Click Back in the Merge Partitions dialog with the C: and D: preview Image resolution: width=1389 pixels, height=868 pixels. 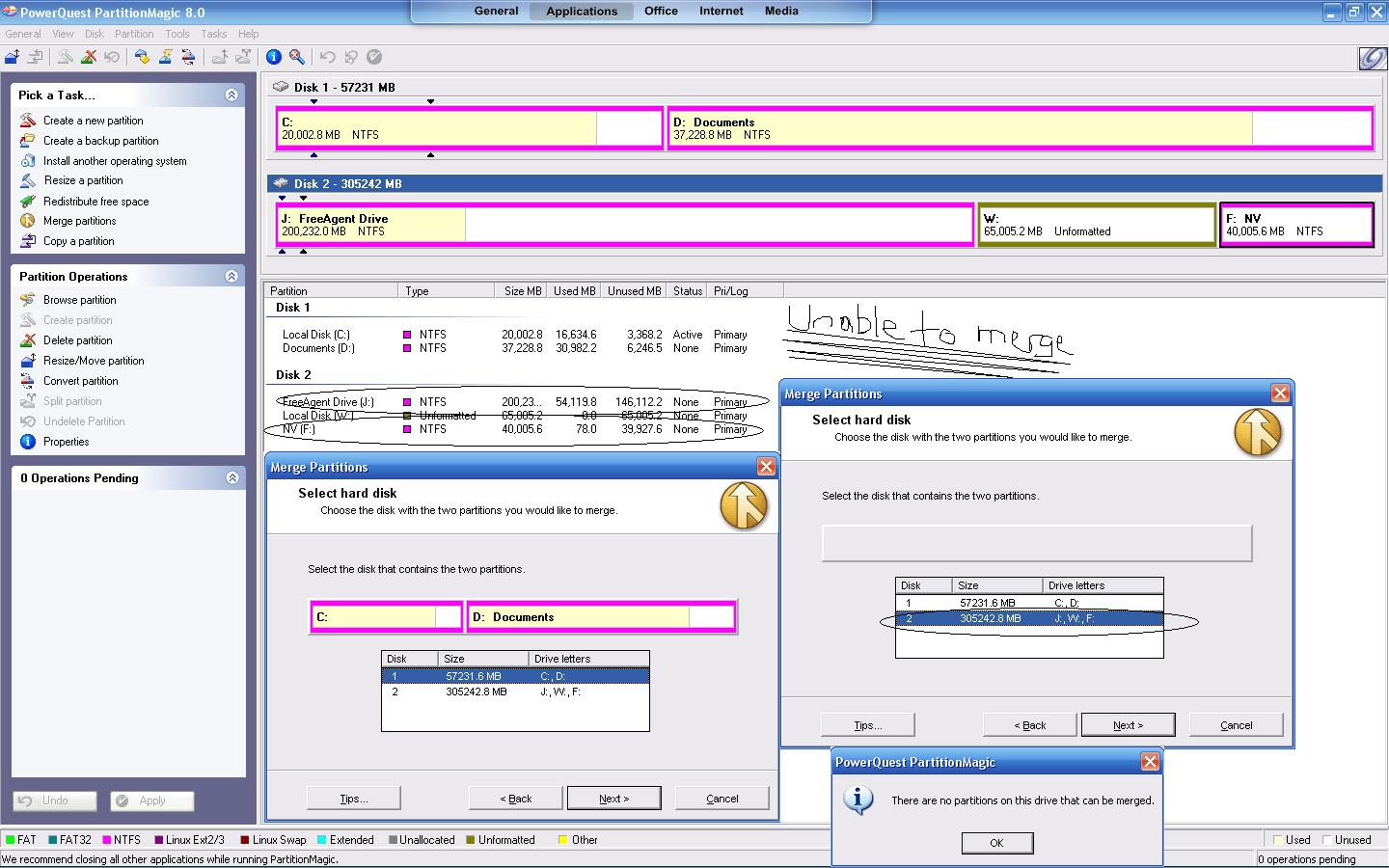pos(516,798)
